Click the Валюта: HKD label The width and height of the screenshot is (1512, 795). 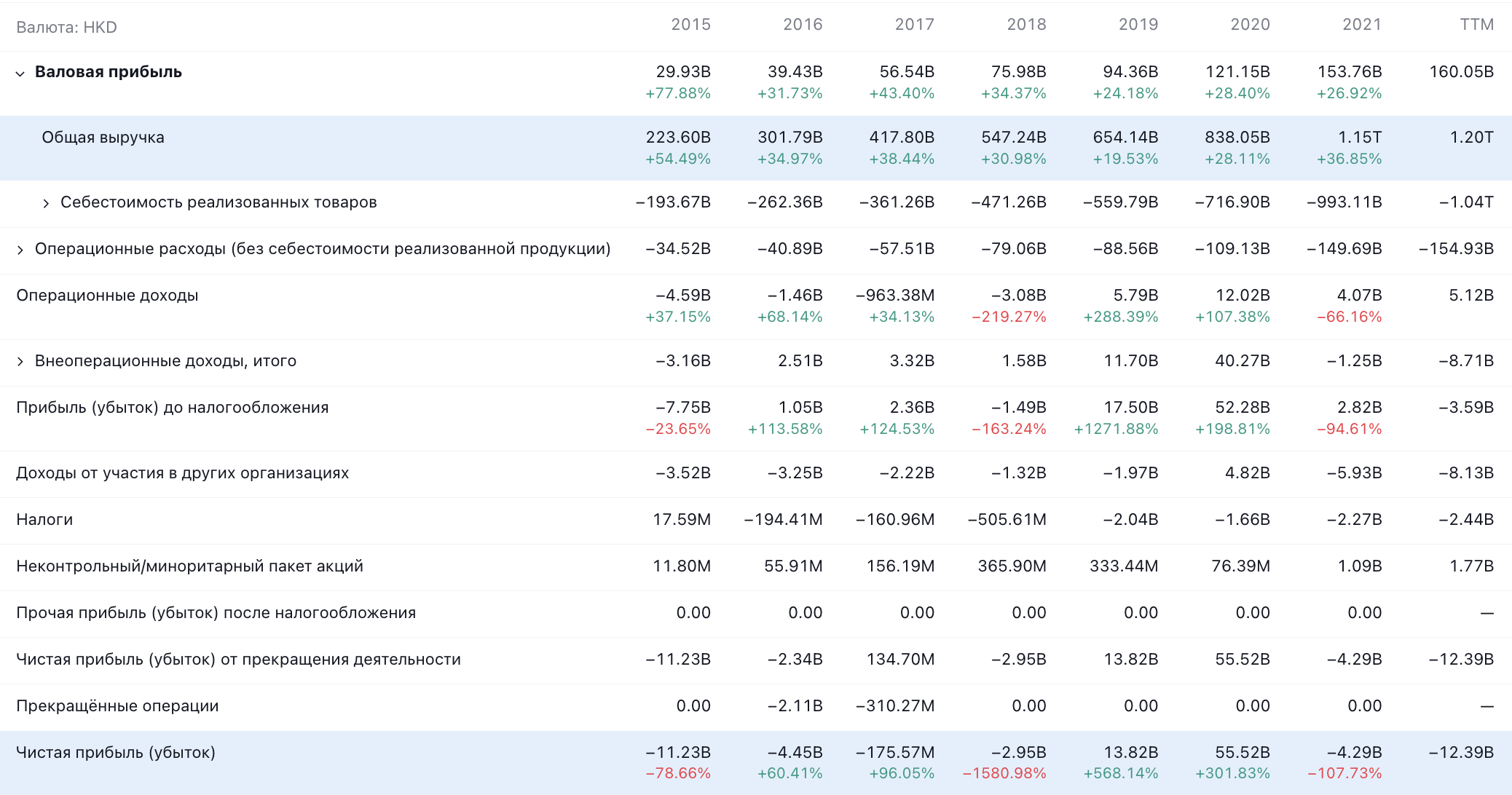66,27
